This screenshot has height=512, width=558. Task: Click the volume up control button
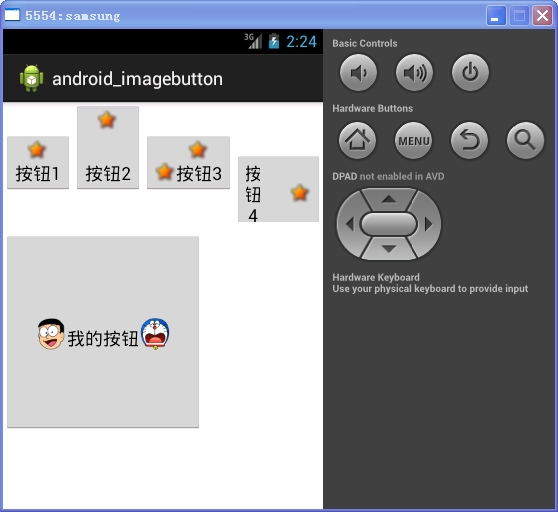click(414, 73)
